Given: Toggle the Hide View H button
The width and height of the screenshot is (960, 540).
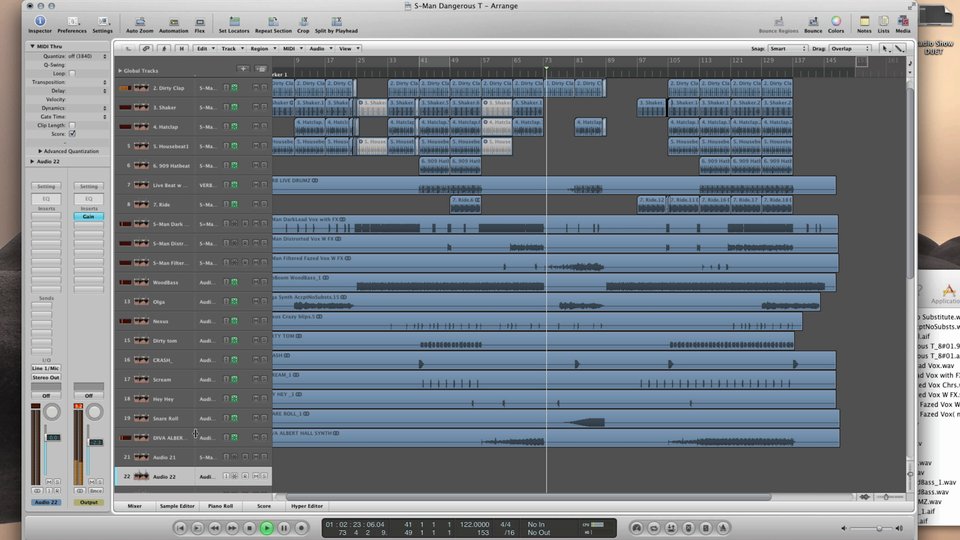Looking at the screenshot, I should [181, 48].
